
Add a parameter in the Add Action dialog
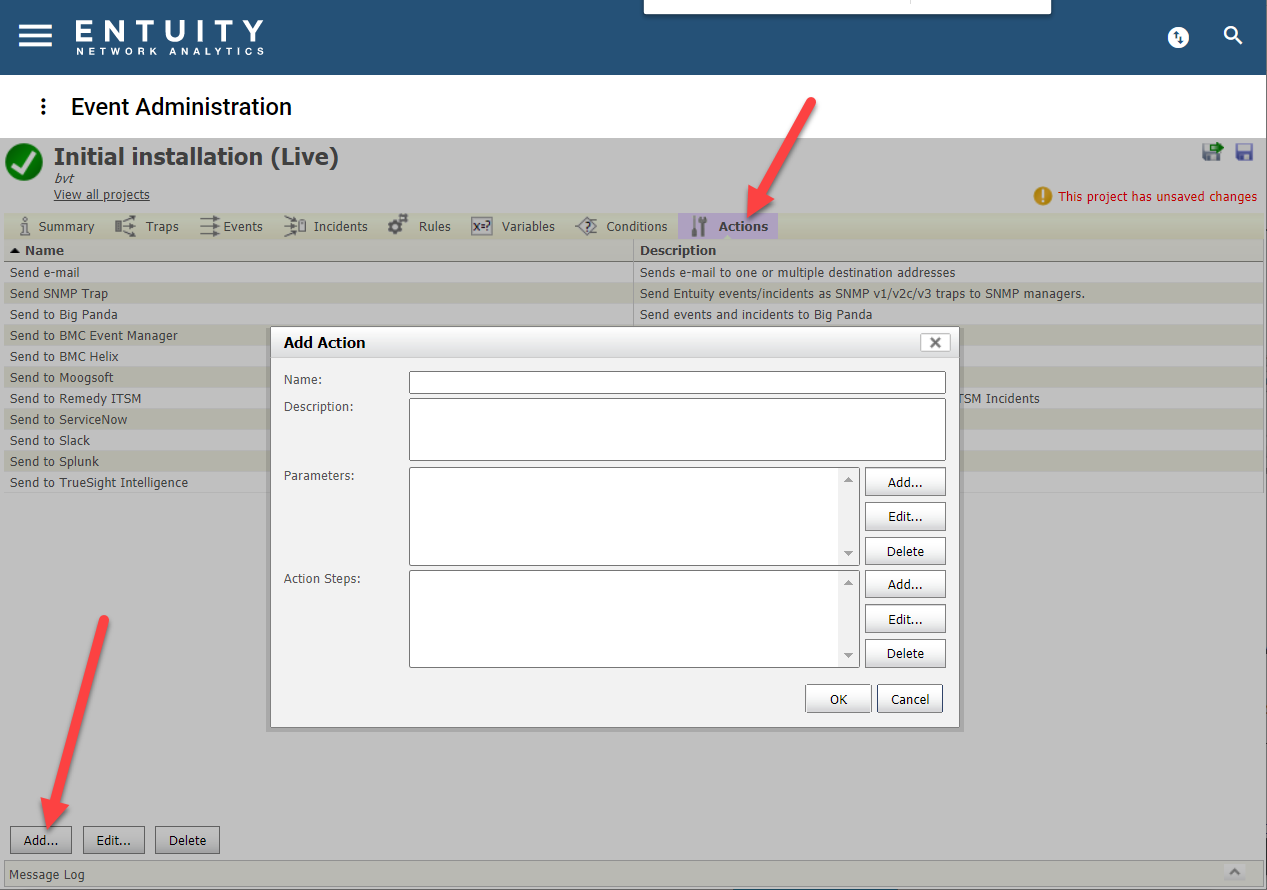click(905, 482)
